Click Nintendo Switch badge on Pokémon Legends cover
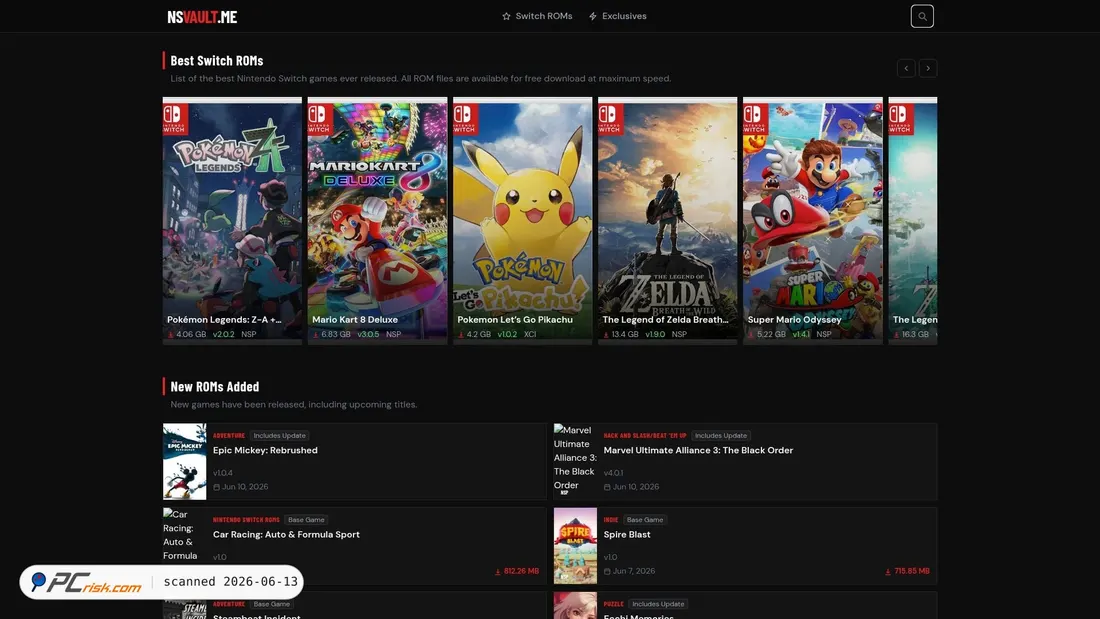This screenshot has height=619, width=1100. 175,119
